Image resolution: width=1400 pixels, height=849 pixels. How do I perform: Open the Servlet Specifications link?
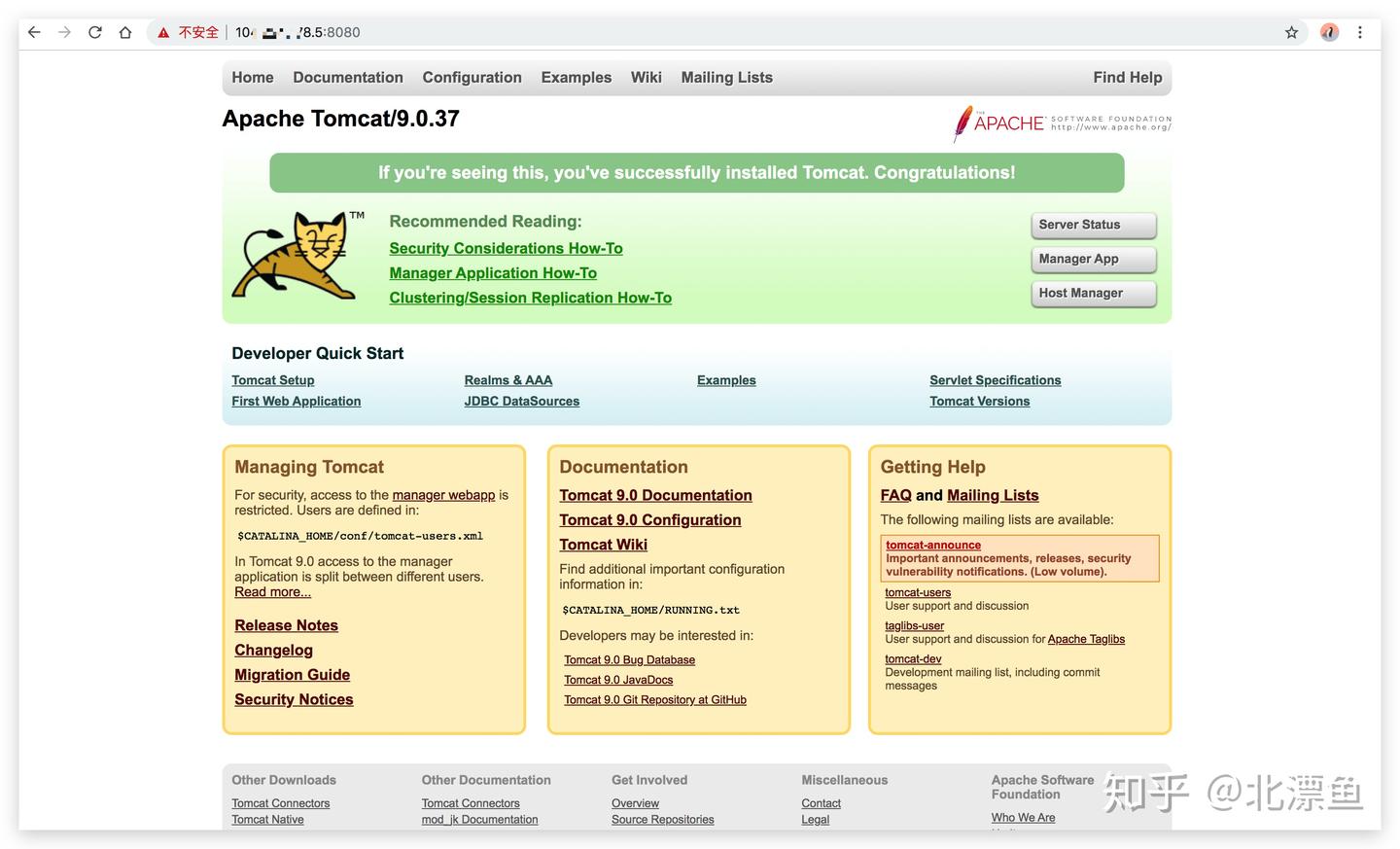pos(996,380)
